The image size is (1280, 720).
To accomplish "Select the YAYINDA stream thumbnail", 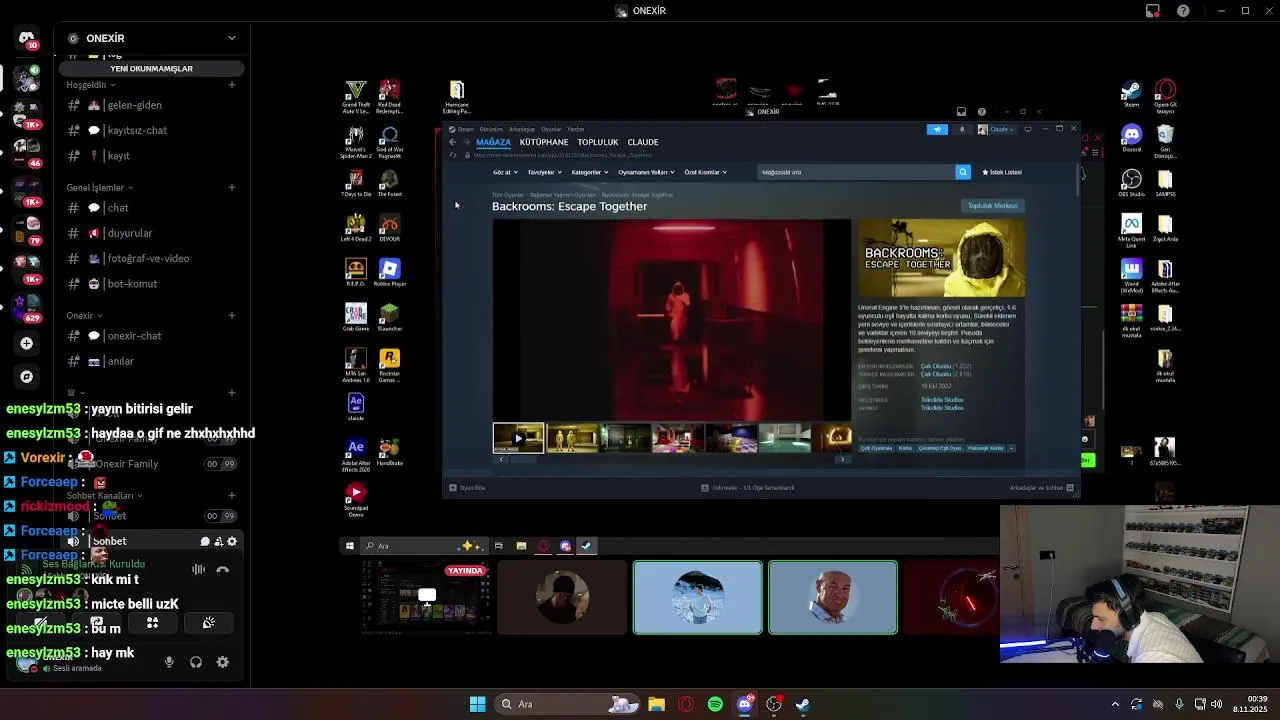I will coord(427,597).
